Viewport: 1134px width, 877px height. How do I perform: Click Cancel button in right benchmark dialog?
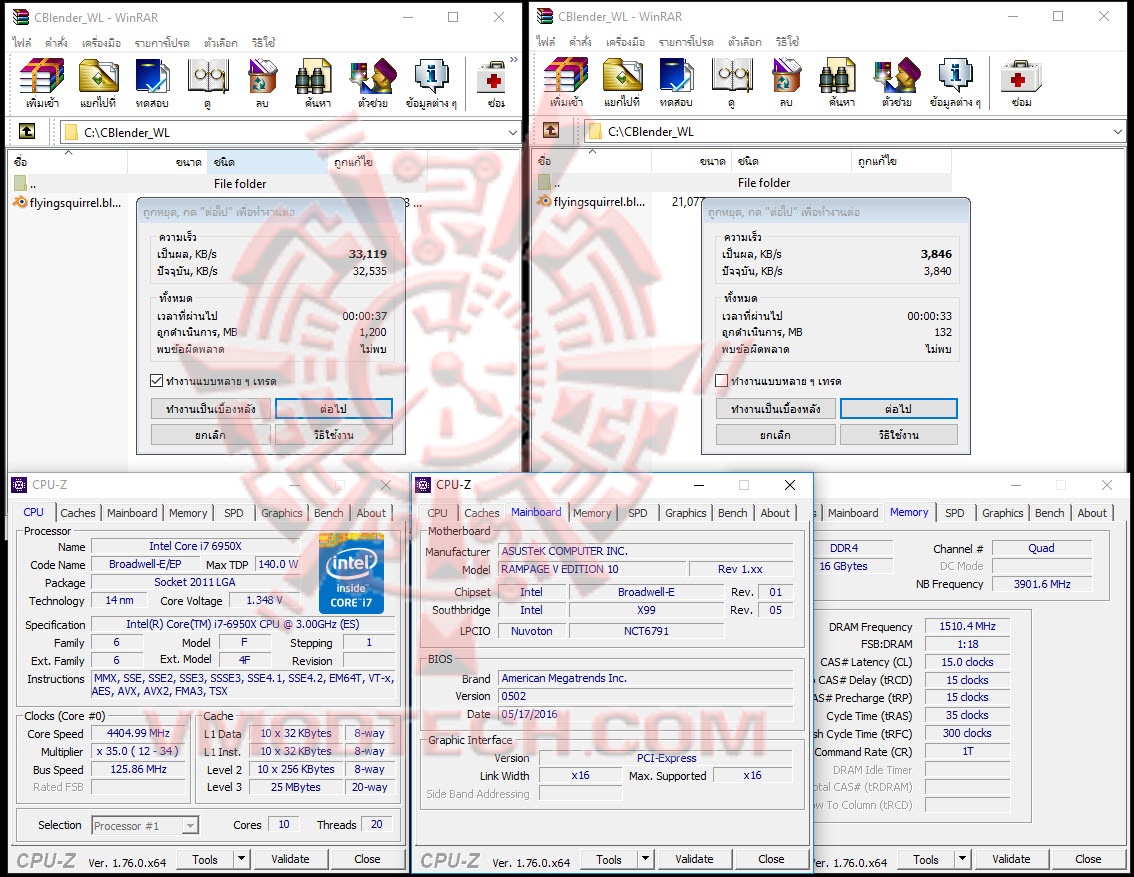pyautogui.click(x=775, y=435)
